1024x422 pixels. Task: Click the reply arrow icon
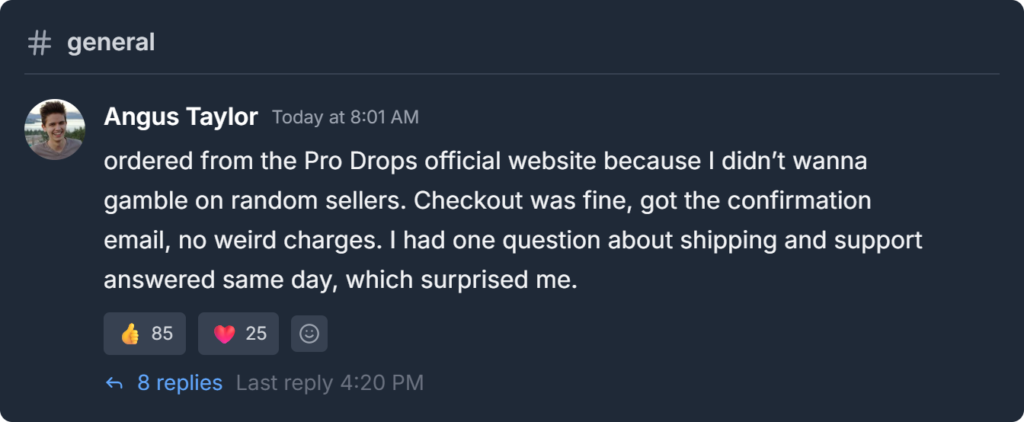(x=115, y=383)
